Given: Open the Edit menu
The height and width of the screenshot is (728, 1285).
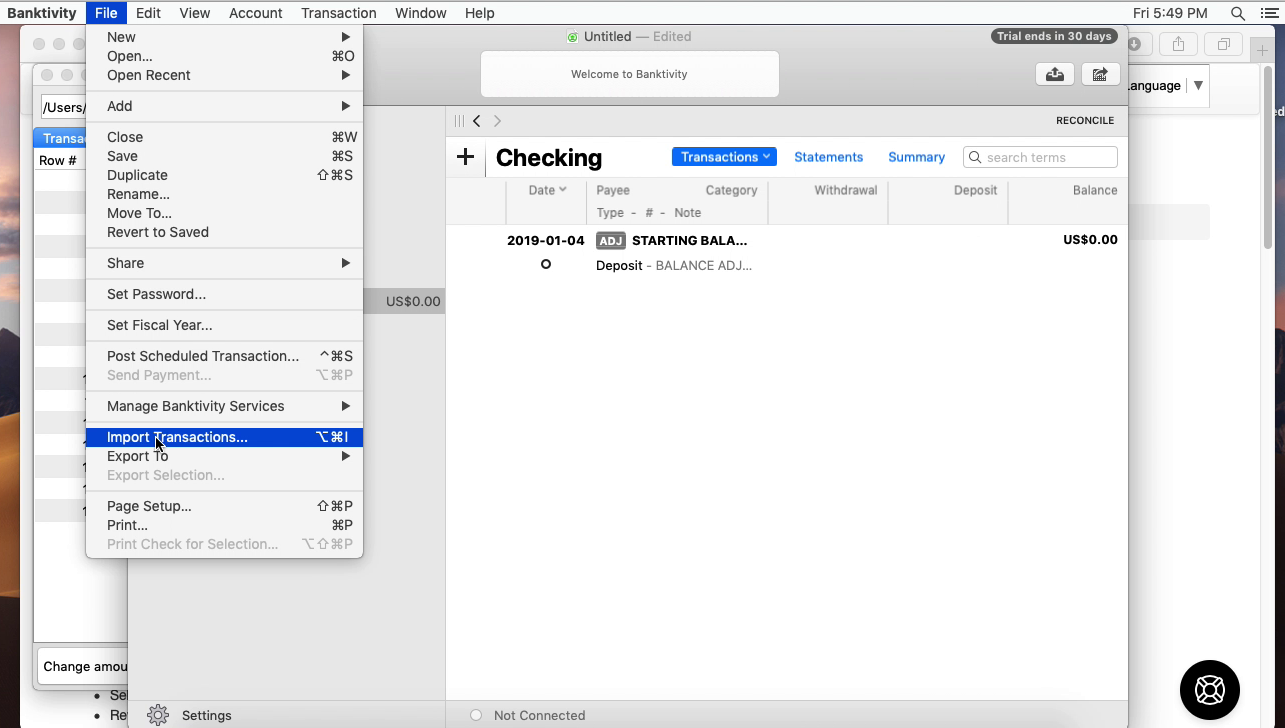Looking at the screenshot, I should [x=148, y=13].
